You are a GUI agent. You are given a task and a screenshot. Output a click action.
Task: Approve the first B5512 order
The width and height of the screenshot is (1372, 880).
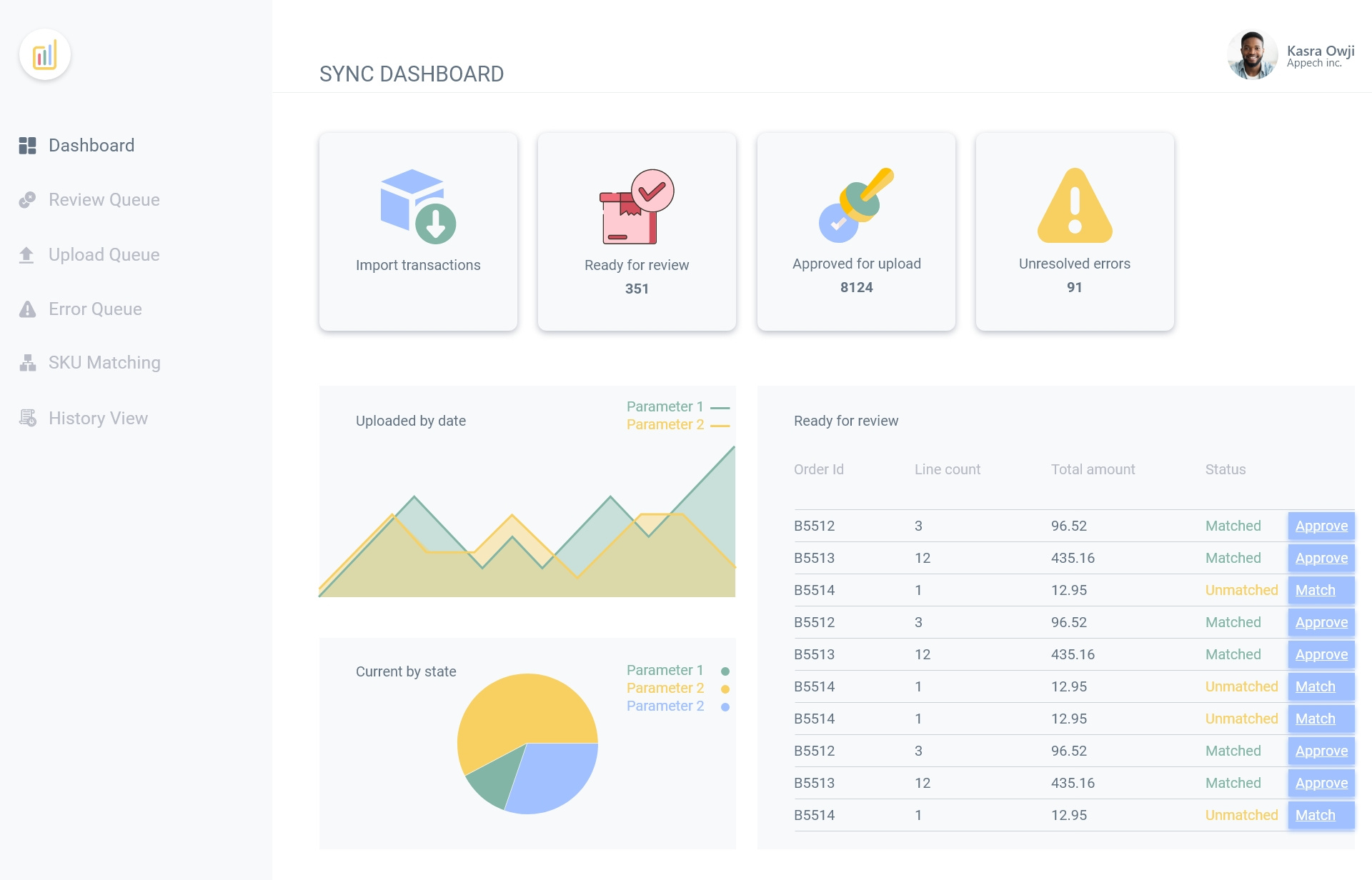[x=1321, y=526]
